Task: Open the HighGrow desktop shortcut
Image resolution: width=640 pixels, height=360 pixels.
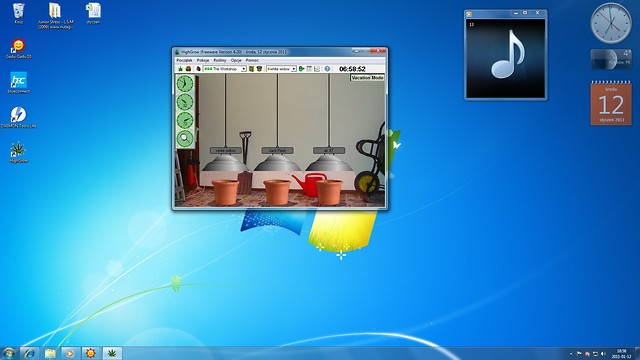Action: pos(18,153)
